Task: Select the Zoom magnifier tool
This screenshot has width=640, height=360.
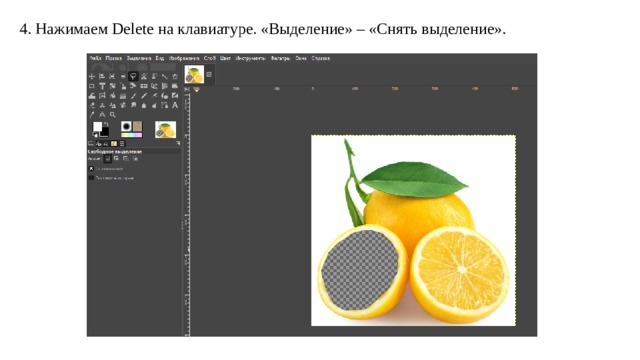Action: 112,115
